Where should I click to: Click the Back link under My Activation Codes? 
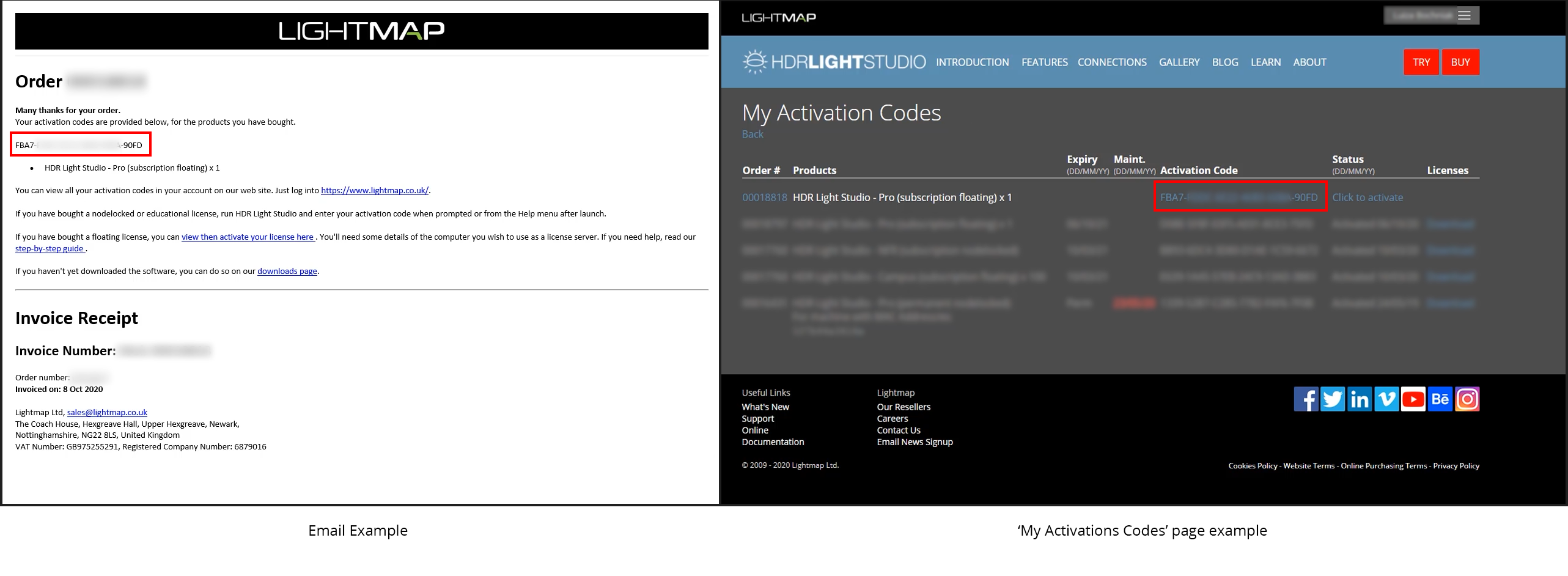753,134
